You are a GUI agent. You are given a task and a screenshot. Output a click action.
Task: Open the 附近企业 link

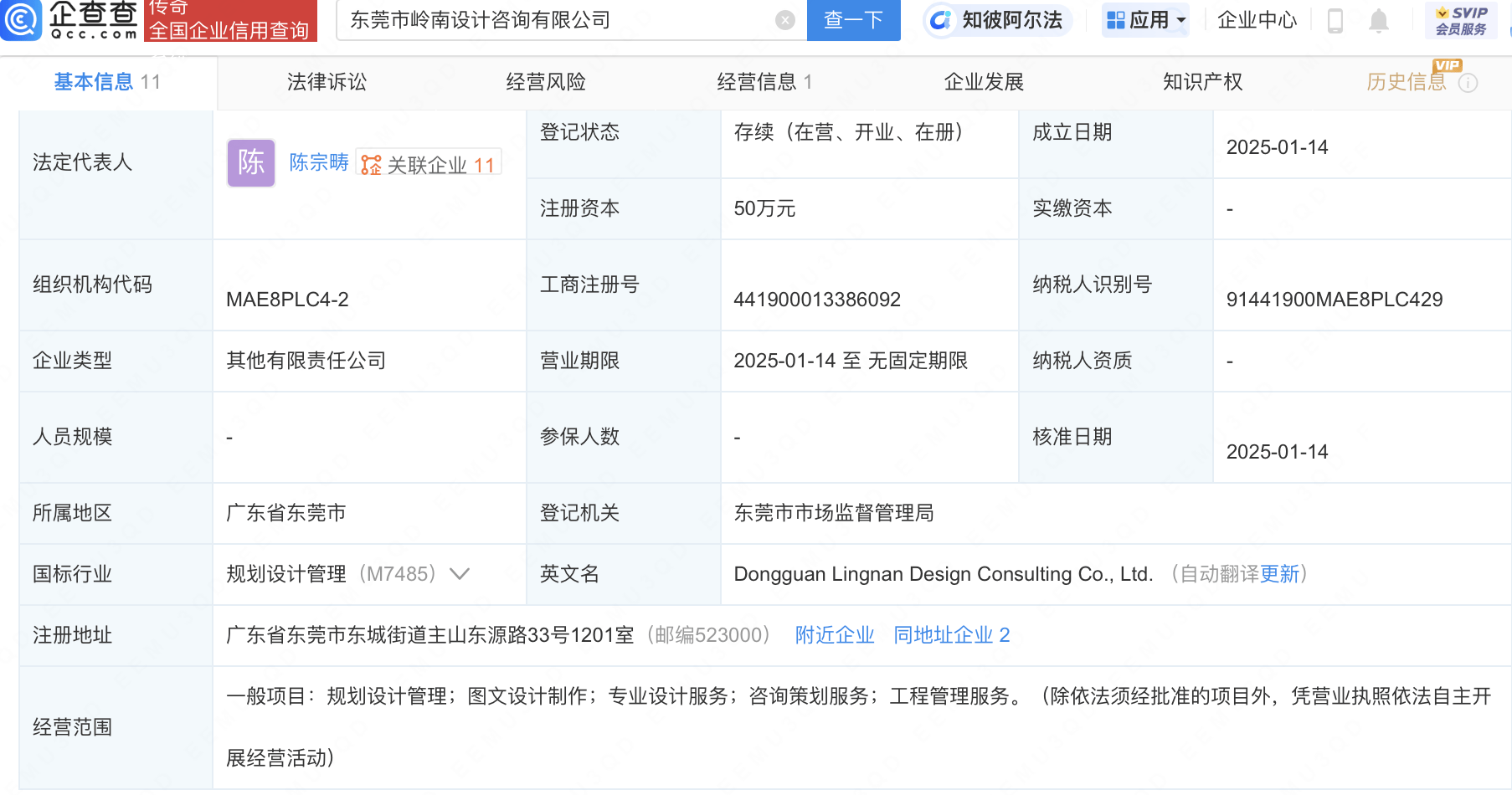tap(833, 635)
